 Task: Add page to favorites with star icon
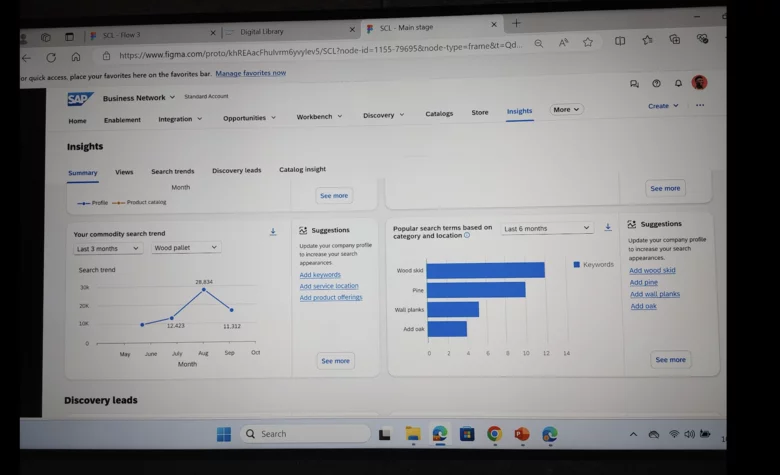588,42
